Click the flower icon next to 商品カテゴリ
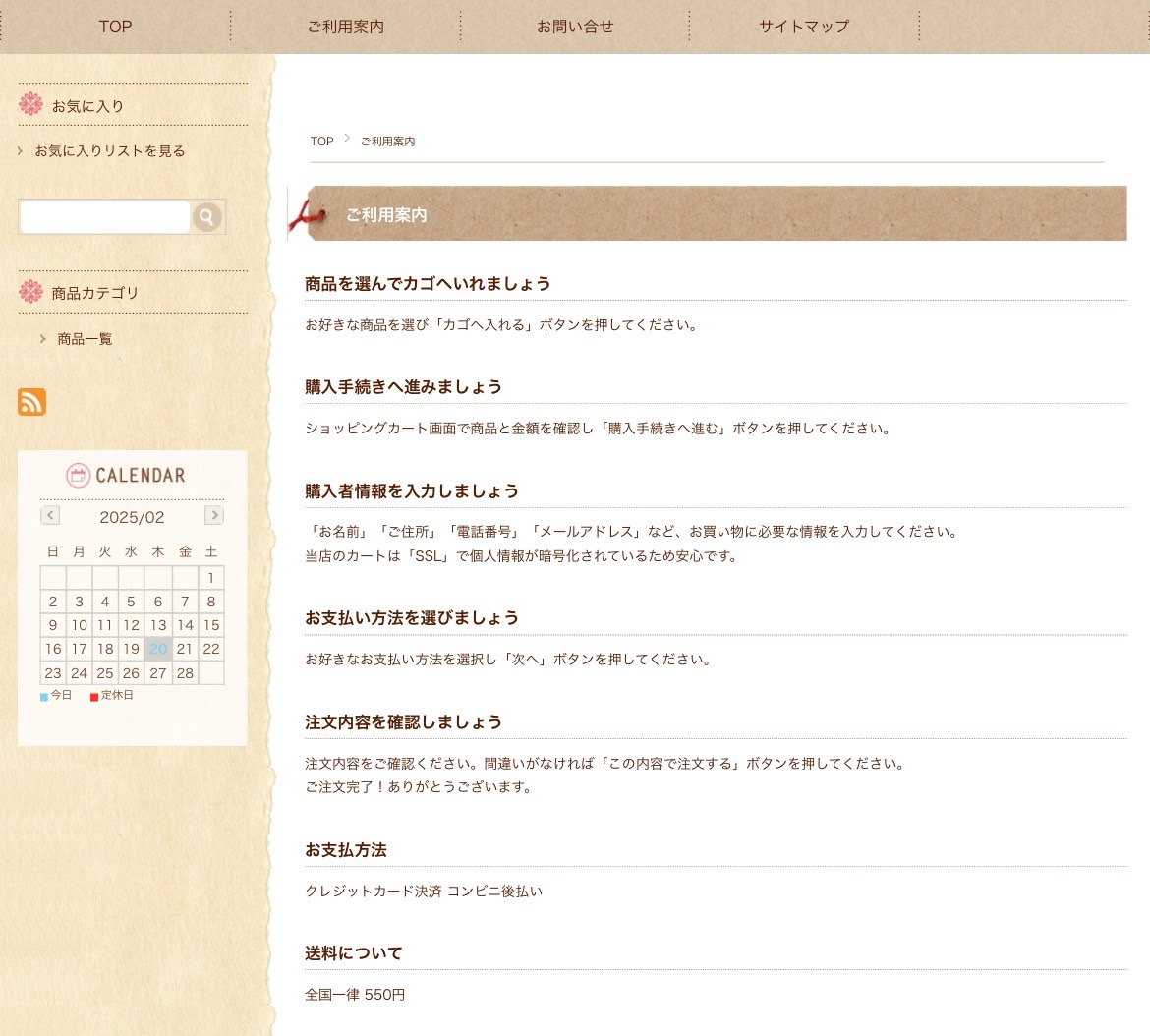The image size is (1150, 1036). pos(31,292)
